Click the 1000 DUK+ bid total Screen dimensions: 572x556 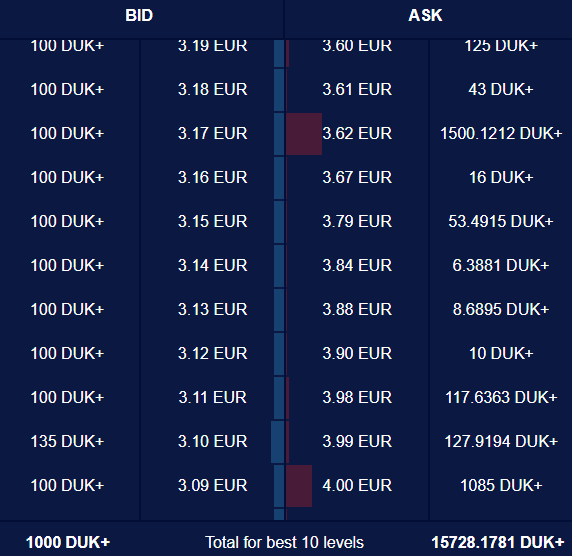tap(68, 543)
